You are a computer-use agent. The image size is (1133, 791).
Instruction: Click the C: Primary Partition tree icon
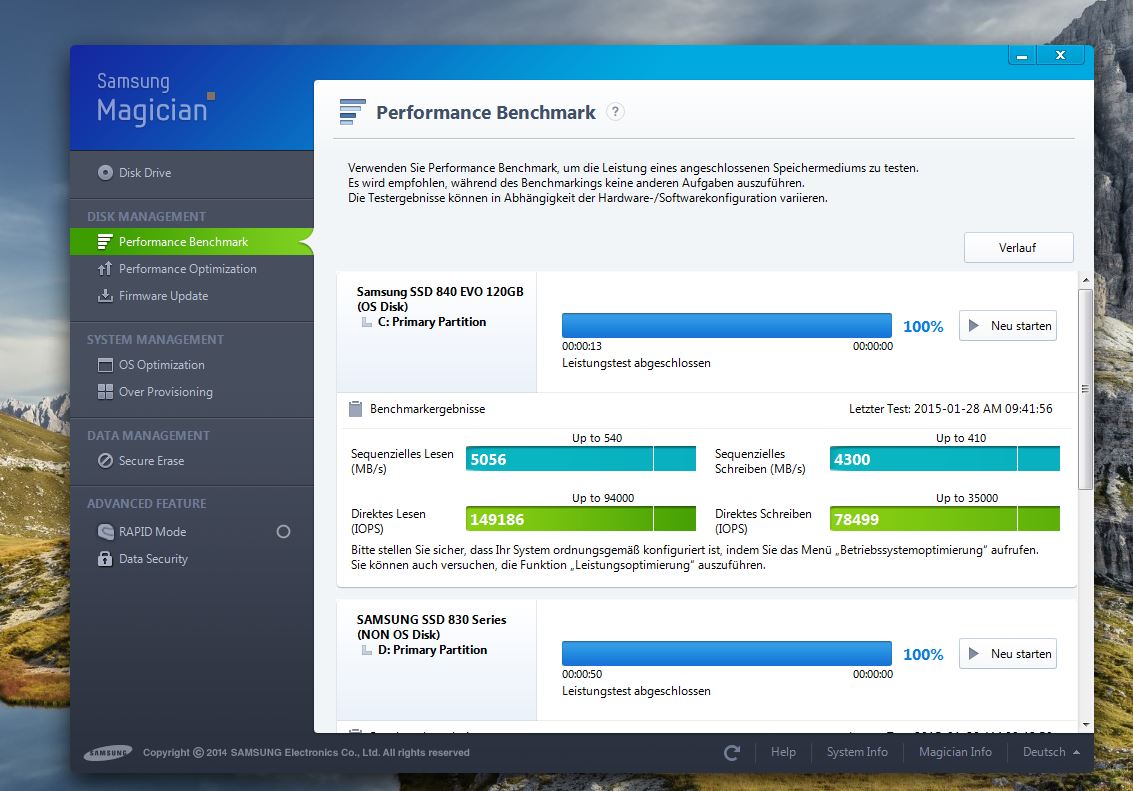click(x=367, y=322)
